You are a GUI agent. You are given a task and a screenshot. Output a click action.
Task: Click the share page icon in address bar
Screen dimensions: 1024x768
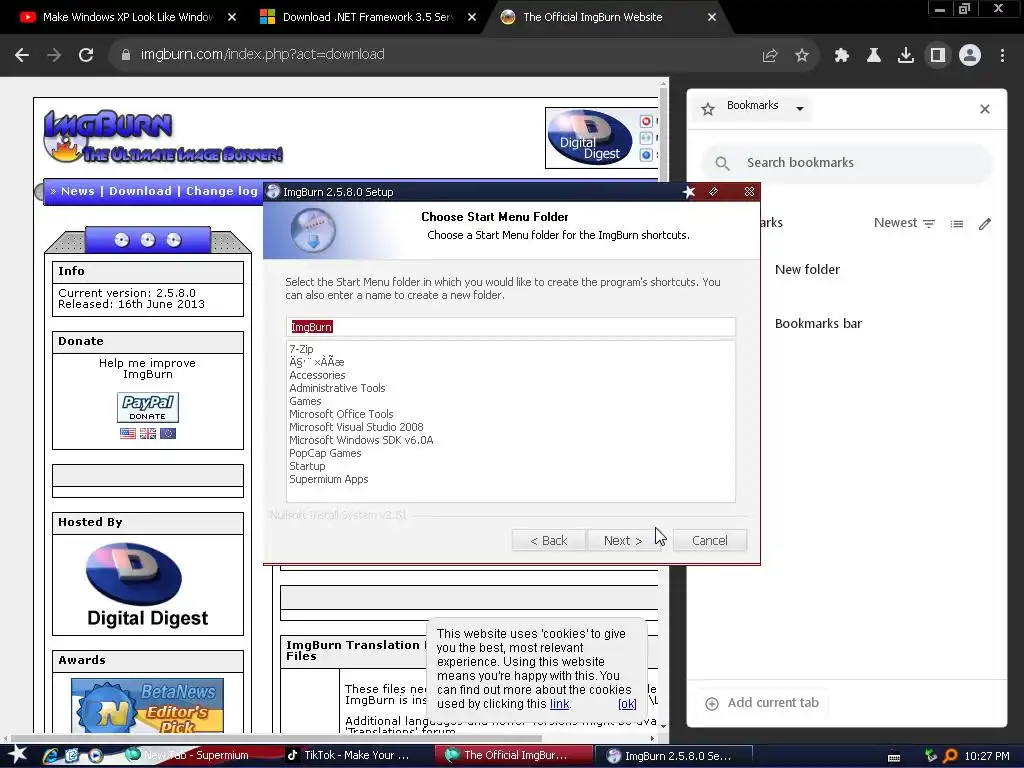(x=770, y=56)
